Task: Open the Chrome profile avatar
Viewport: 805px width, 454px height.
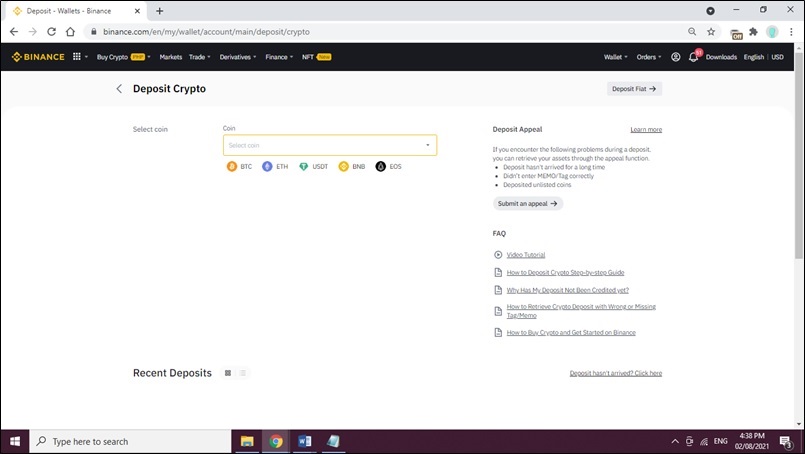Action: coord(772,32)
